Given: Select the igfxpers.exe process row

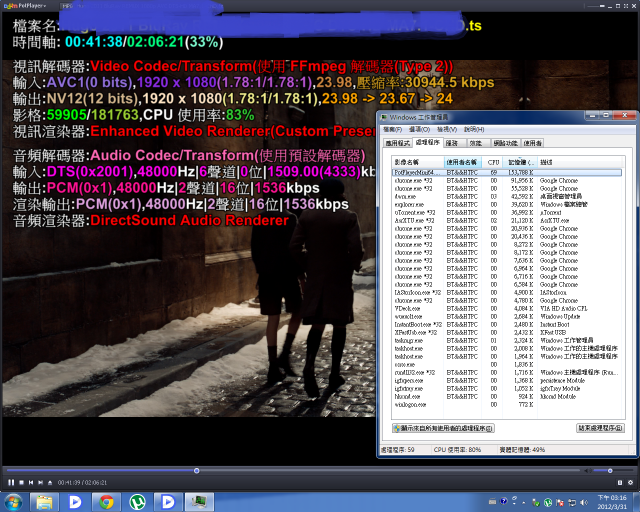Looking at the screenshot, I should tap(507, 381).
